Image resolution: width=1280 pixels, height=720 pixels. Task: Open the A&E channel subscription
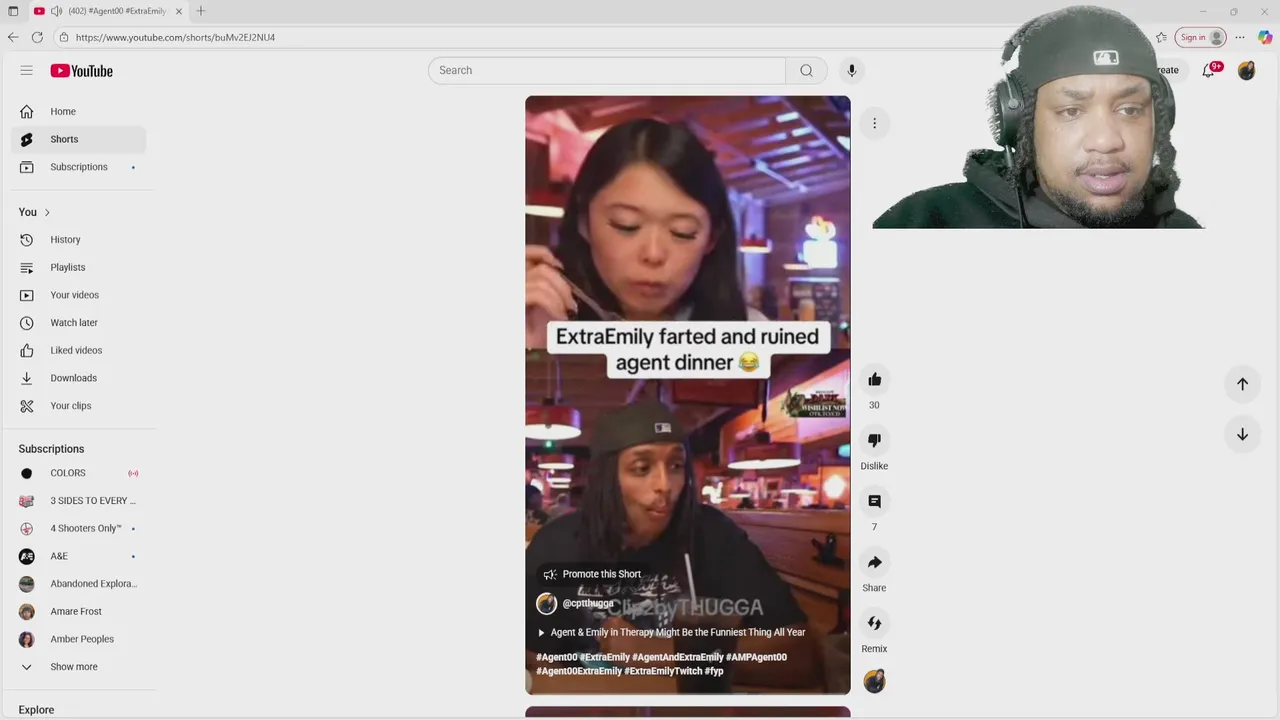(78, 556)
